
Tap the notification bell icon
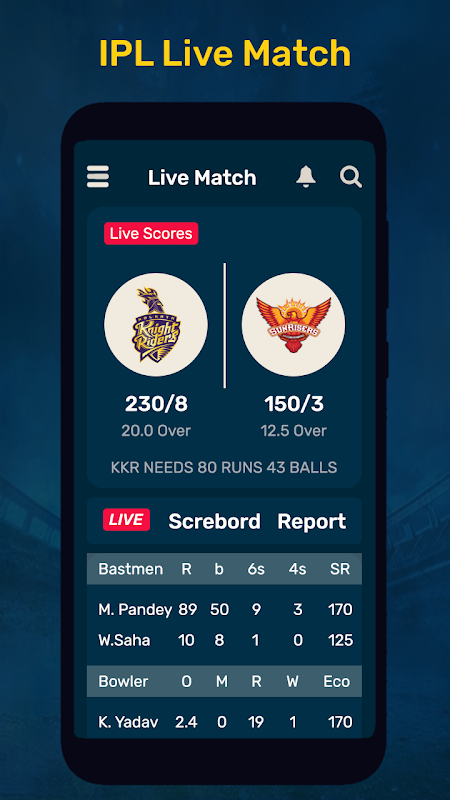pos(306,177)
